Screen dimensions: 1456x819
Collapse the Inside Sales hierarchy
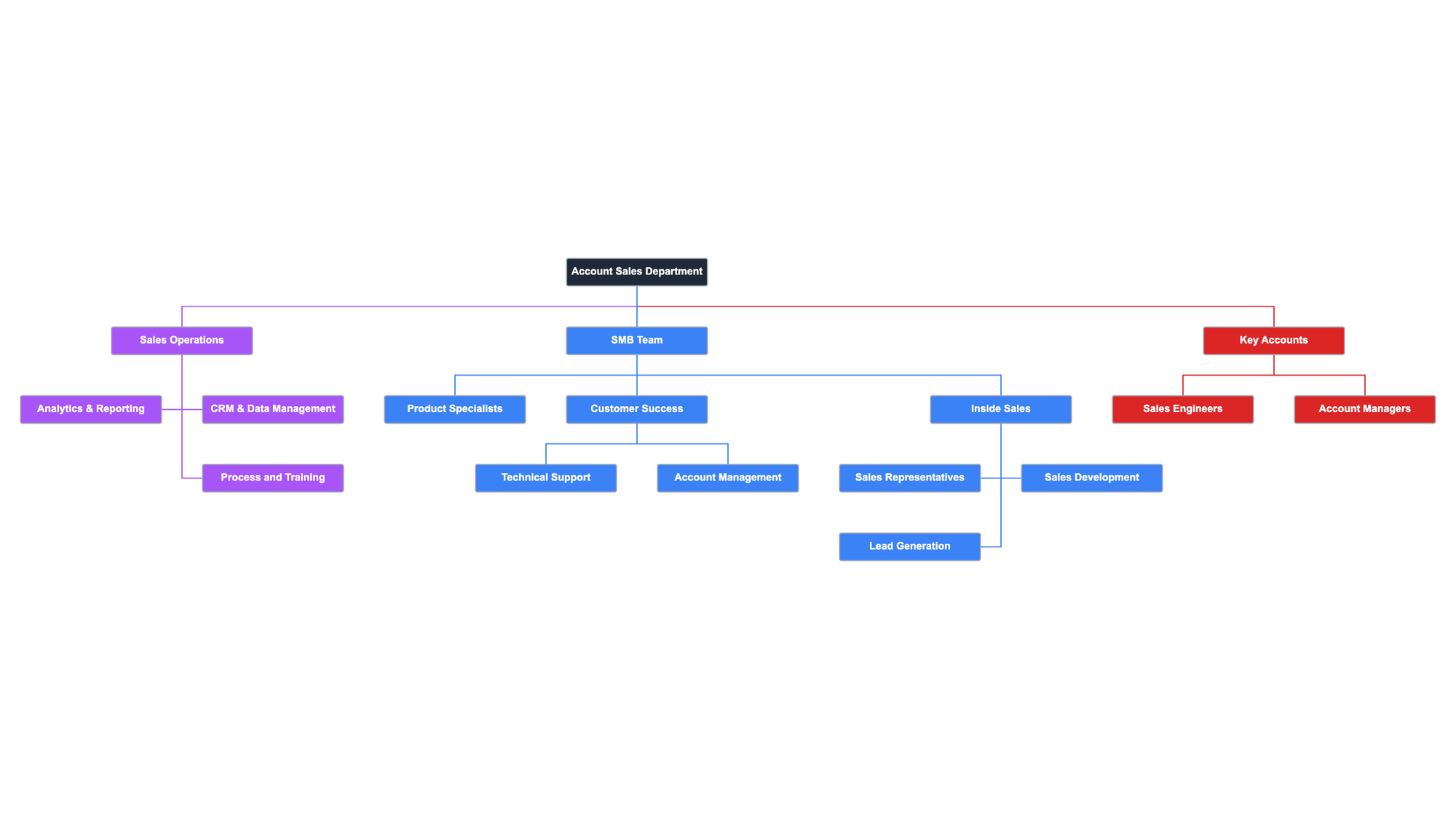[x=1001, y=408]
